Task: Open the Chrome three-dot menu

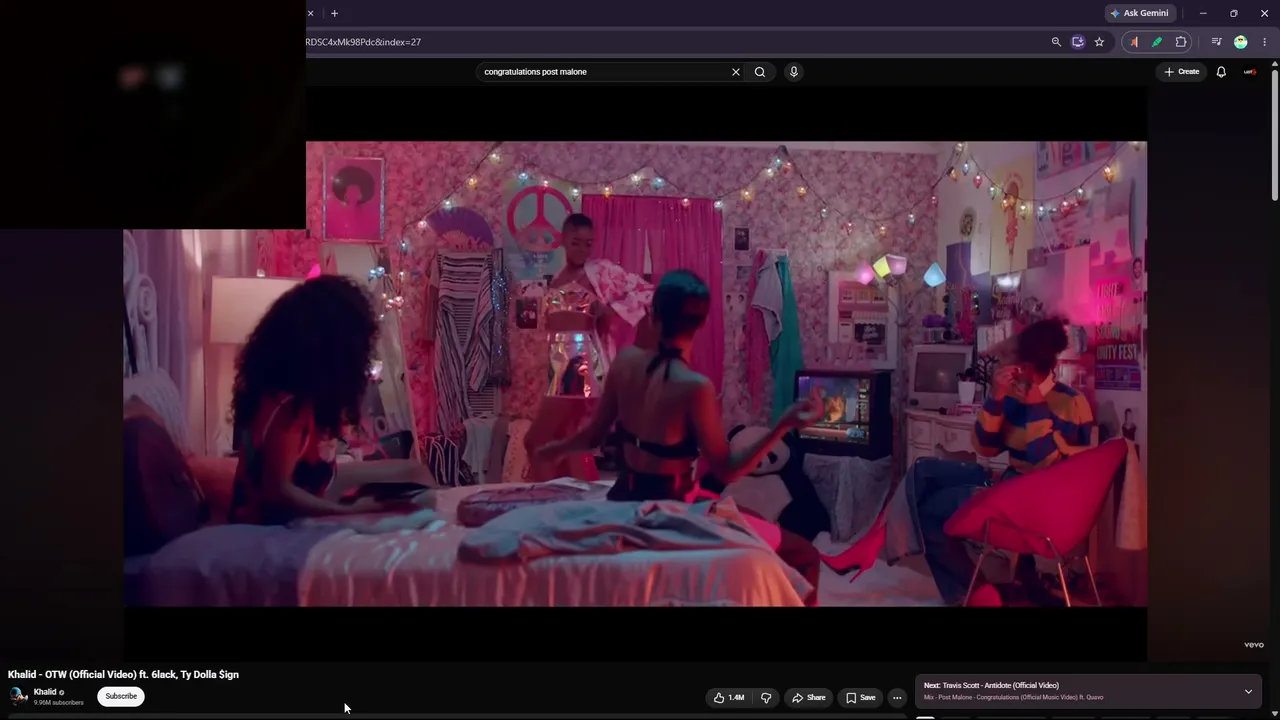Action: coord(1264,42)
